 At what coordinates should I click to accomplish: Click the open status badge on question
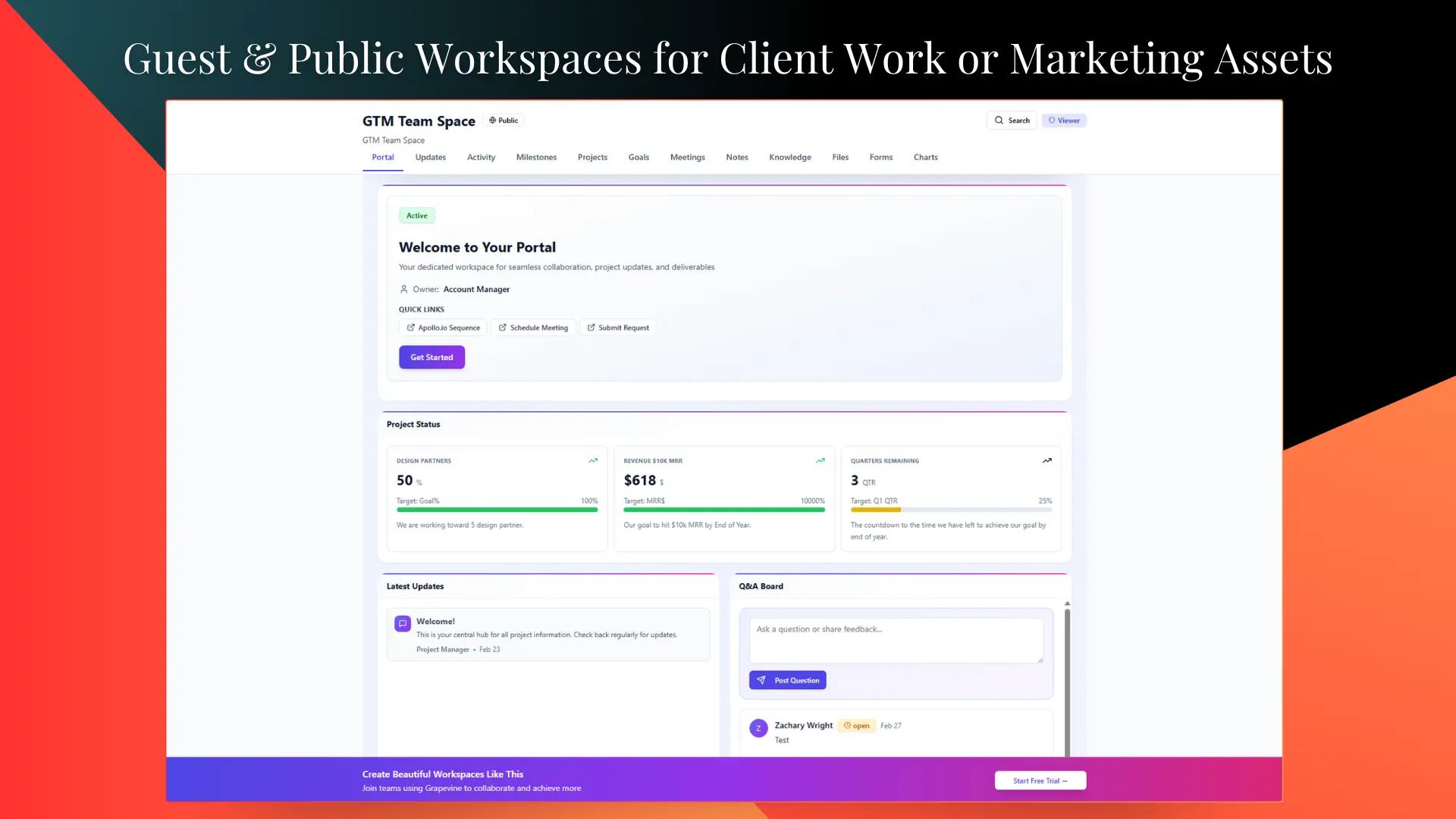point(857,726)
